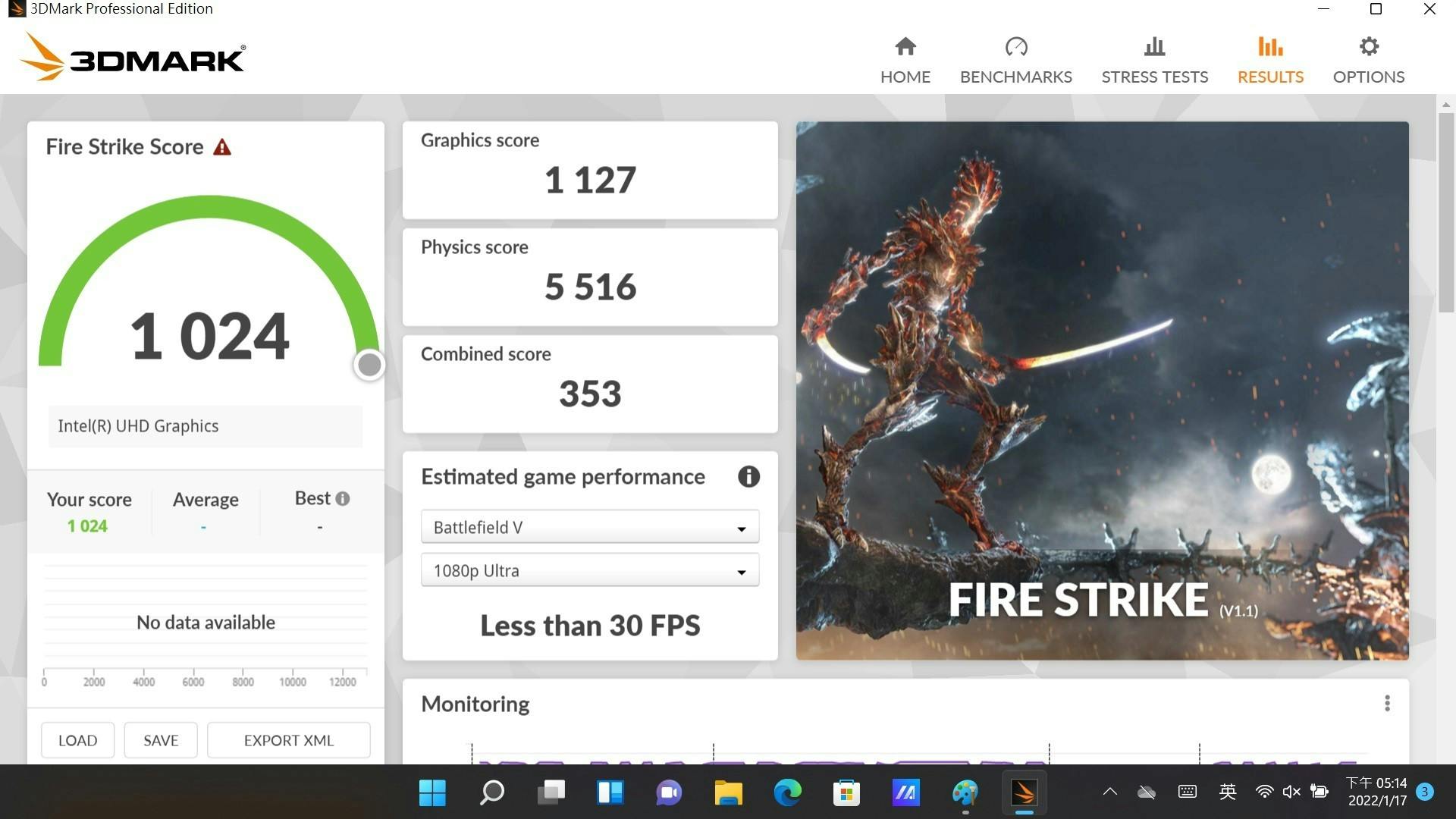Click the Combined score value 353

tap(590, 394)
